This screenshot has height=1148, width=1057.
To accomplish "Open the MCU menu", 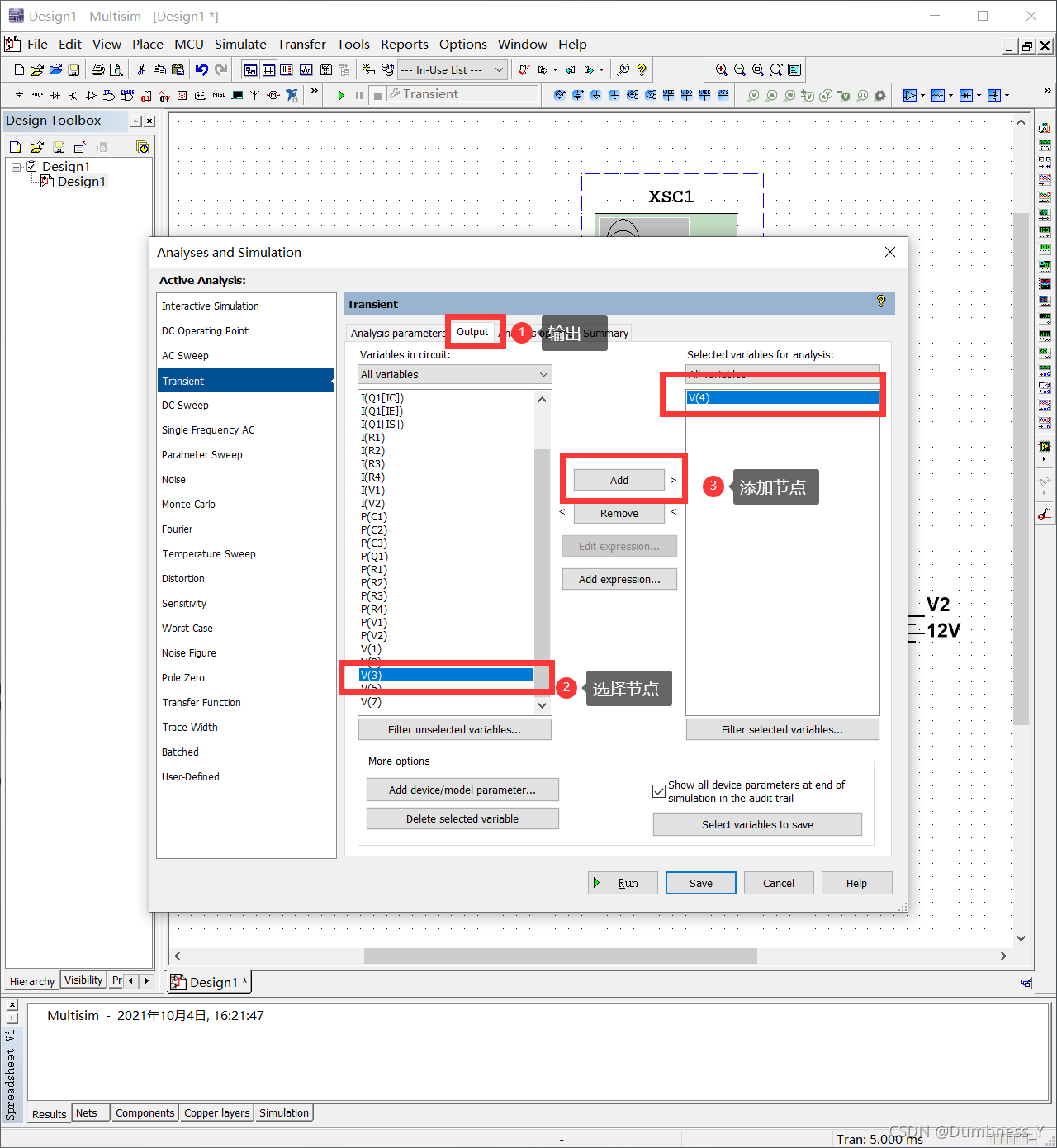I will pyautogui.click(x=189, y=45).
